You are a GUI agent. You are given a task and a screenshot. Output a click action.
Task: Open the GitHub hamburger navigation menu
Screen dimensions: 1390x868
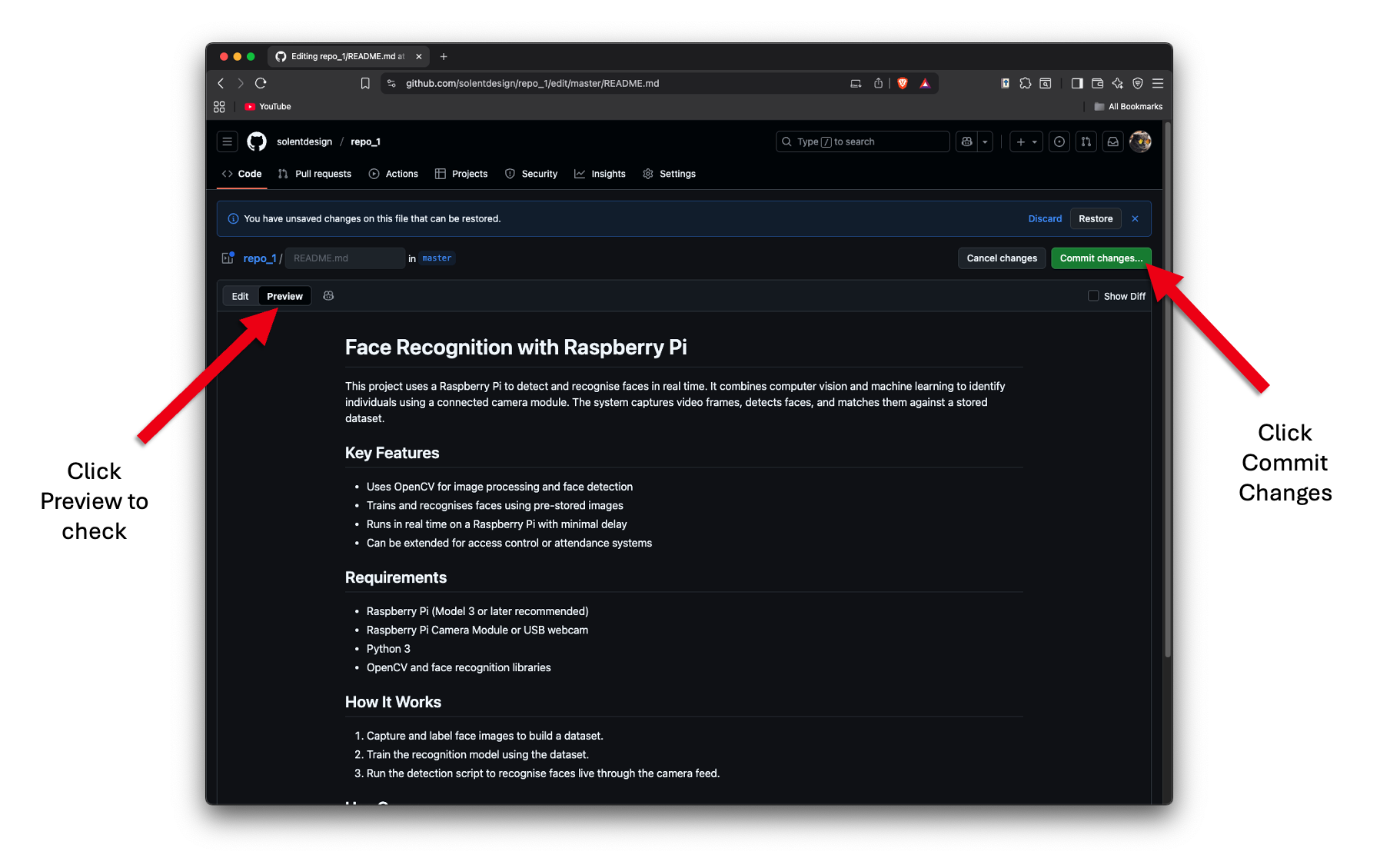tap(227, 141)
